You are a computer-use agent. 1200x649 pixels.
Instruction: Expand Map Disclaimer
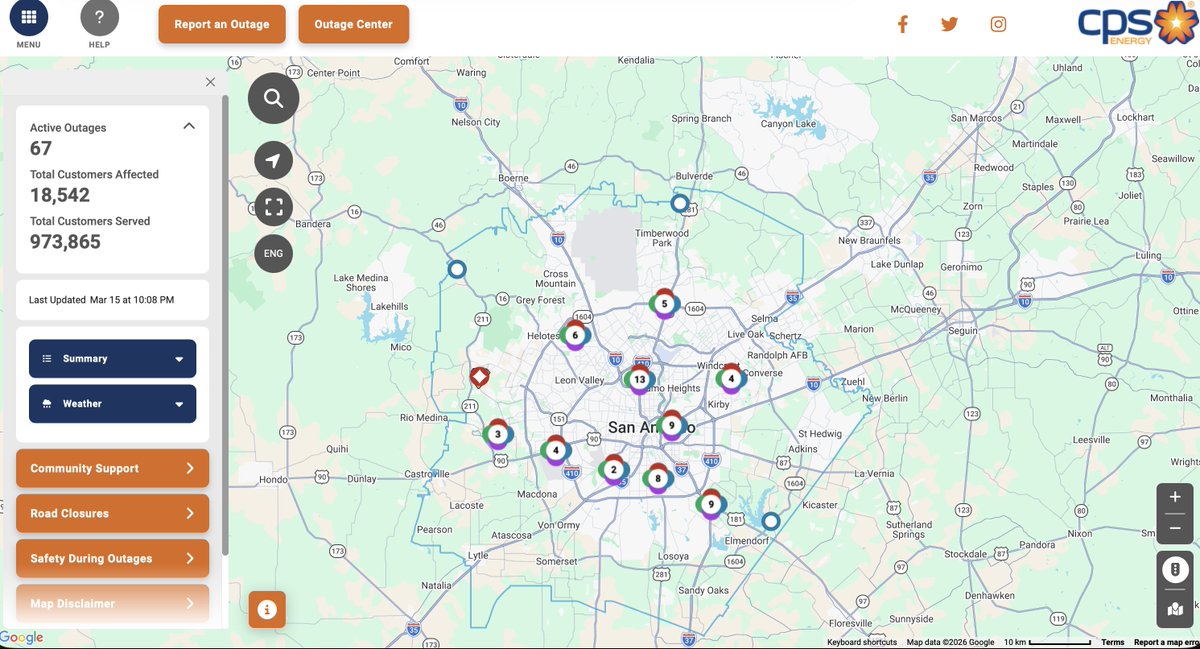click(113, 603)
